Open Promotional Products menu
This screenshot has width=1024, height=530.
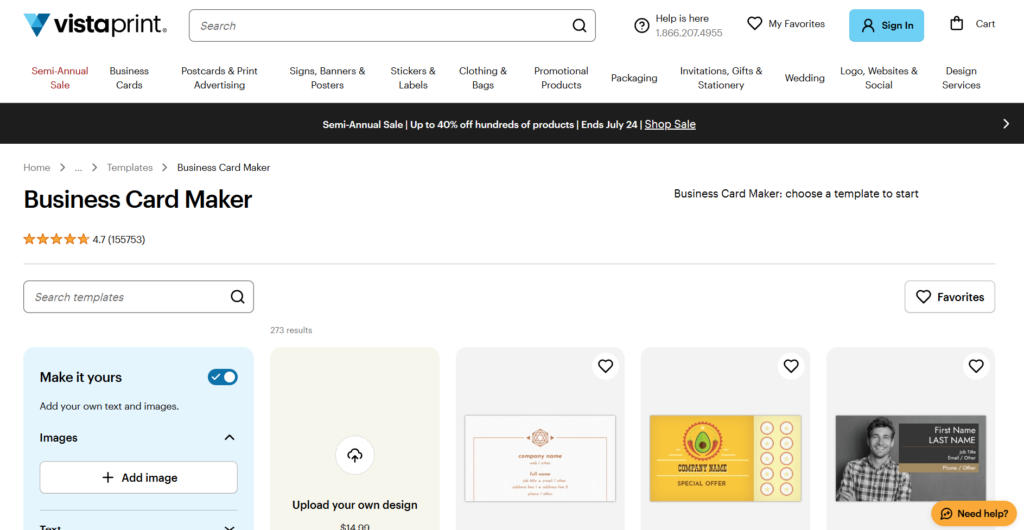(561, 78)
